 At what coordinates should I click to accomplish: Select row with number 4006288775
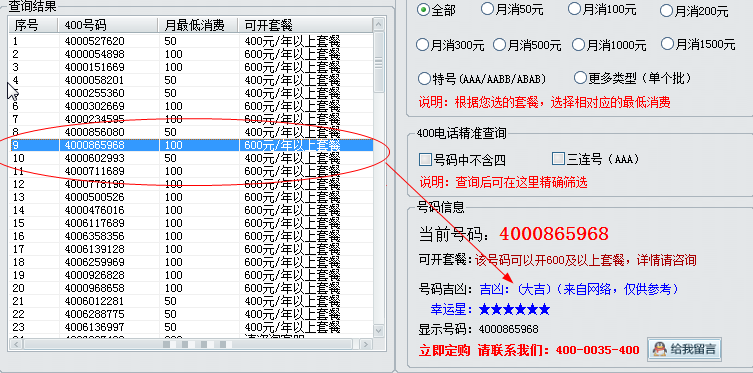191,314
